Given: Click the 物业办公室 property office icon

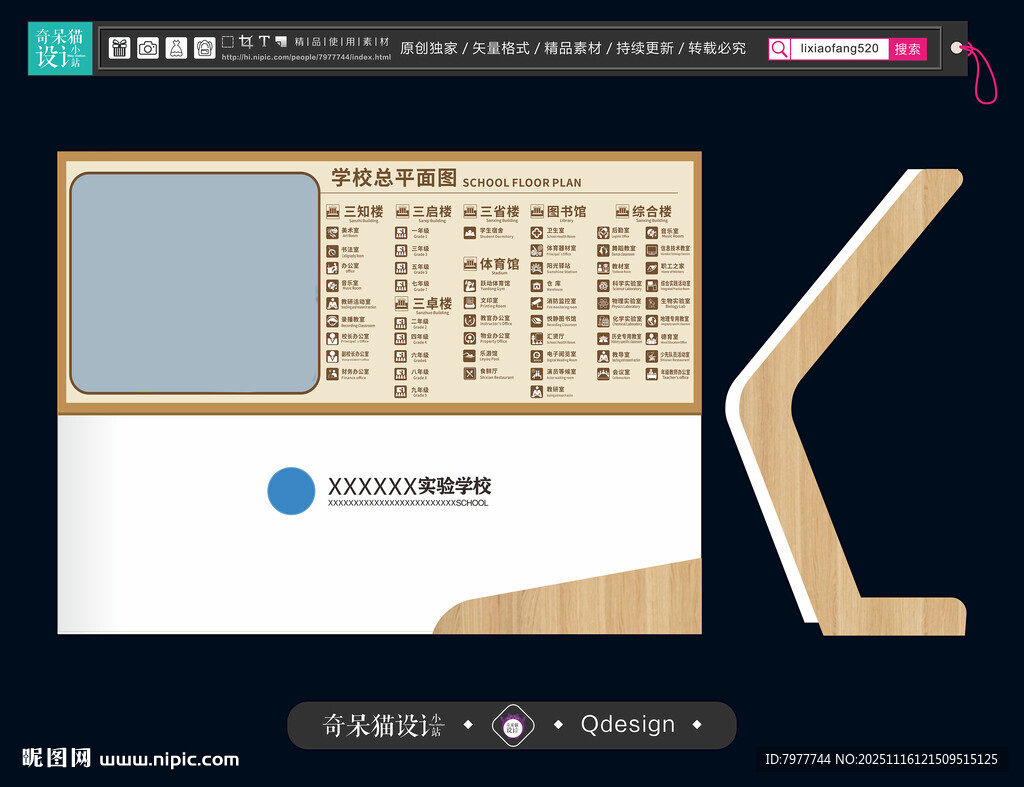Looking at the screenshot, I should [x=470, y=338].
